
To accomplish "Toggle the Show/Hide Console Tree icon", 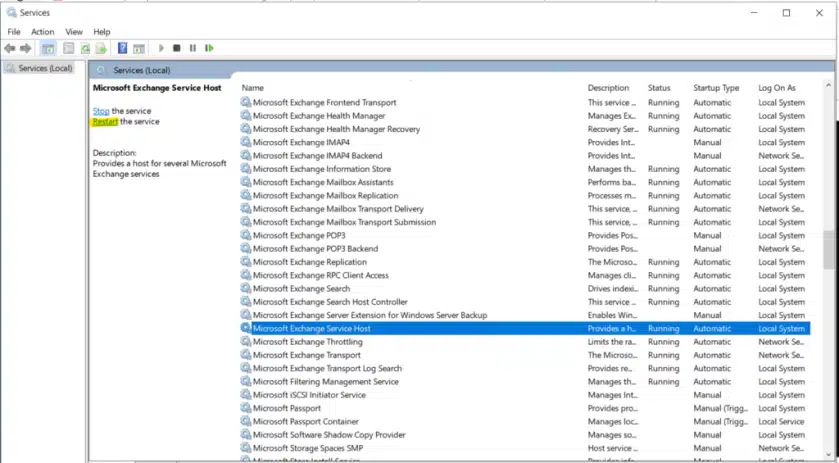I will [48, 48].
